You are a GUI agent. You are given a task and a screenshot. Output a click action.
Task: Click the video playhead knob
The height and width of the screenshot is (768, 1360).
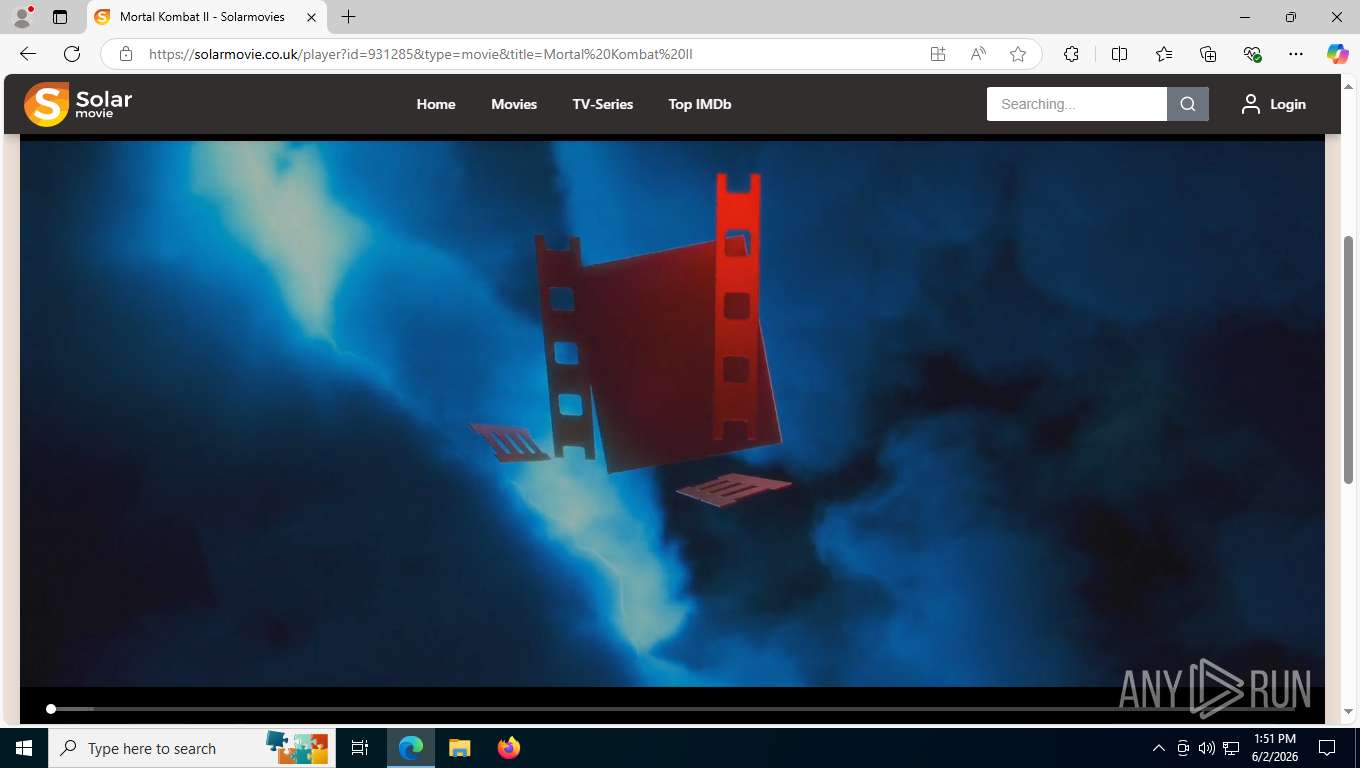(51, 709)
